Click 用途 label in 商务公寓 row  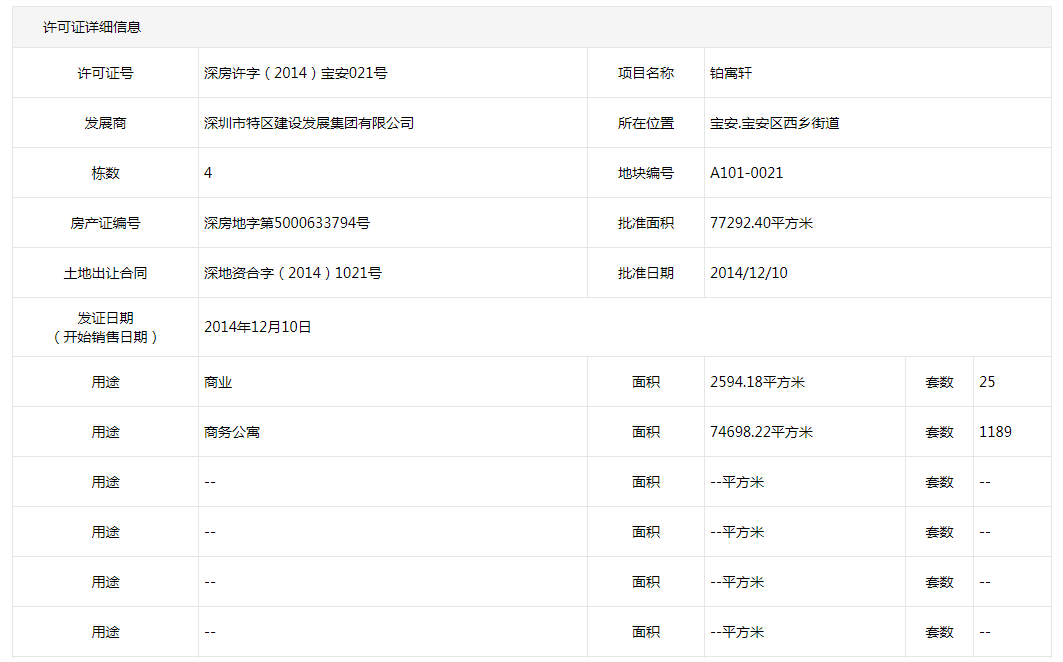[105, 433]
